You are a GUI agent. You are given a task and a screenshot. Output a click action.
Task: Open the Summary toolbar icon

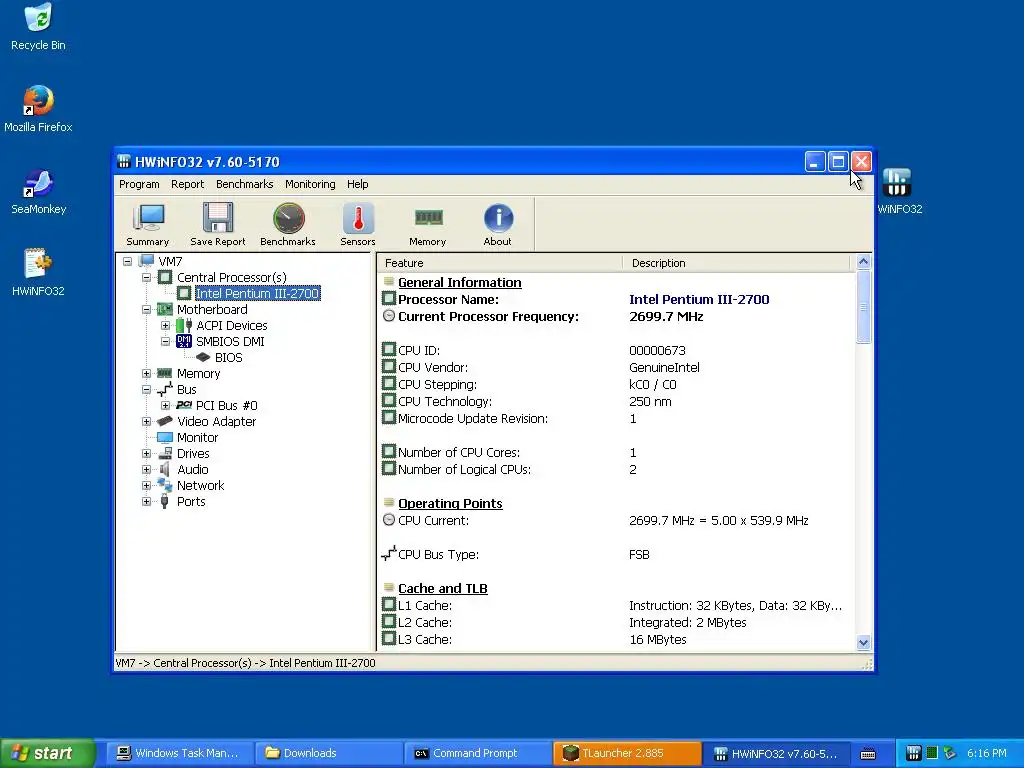click(148, 225)
